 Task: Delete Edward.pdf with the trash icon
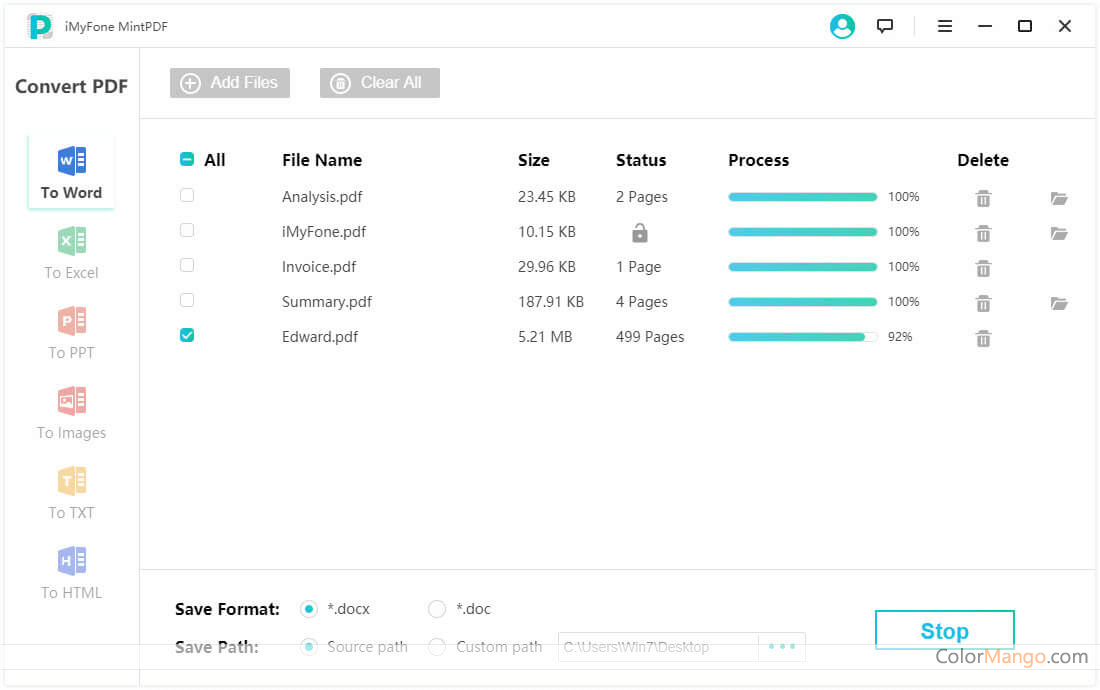pyautogui.click(x=983, y=338)
